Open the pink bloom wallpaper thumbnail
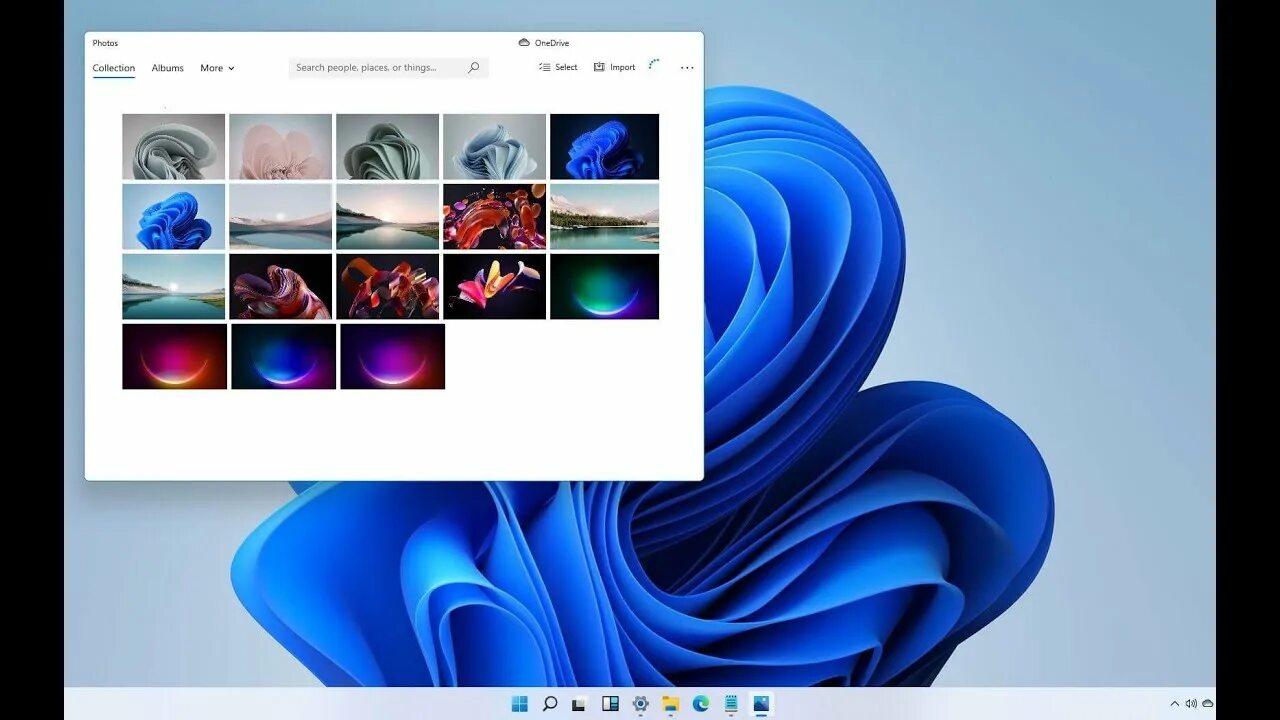 [280, 146]
